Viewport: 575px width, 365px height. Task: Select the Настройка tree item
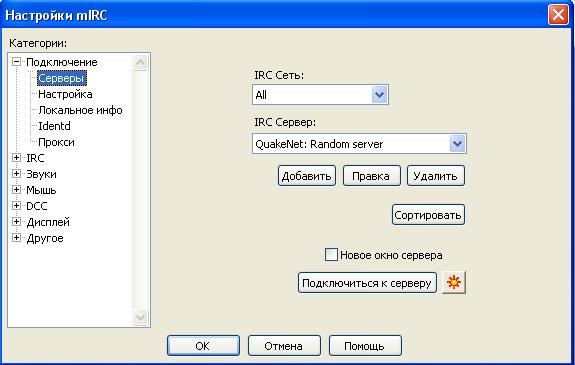(x=65, y=94)
